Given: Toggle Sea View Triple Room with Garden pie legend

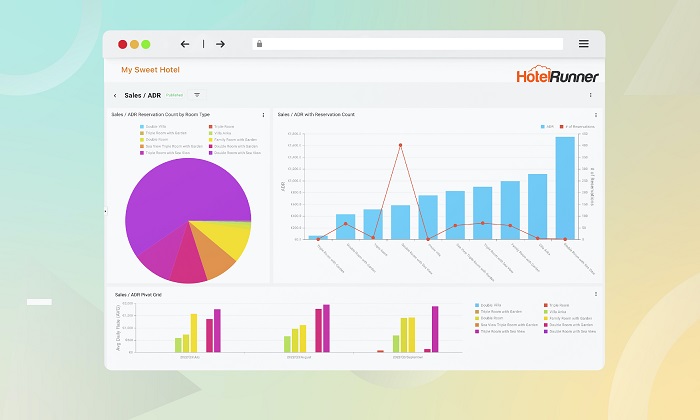Looking at the screenshot, I should (x=171, y=146).
